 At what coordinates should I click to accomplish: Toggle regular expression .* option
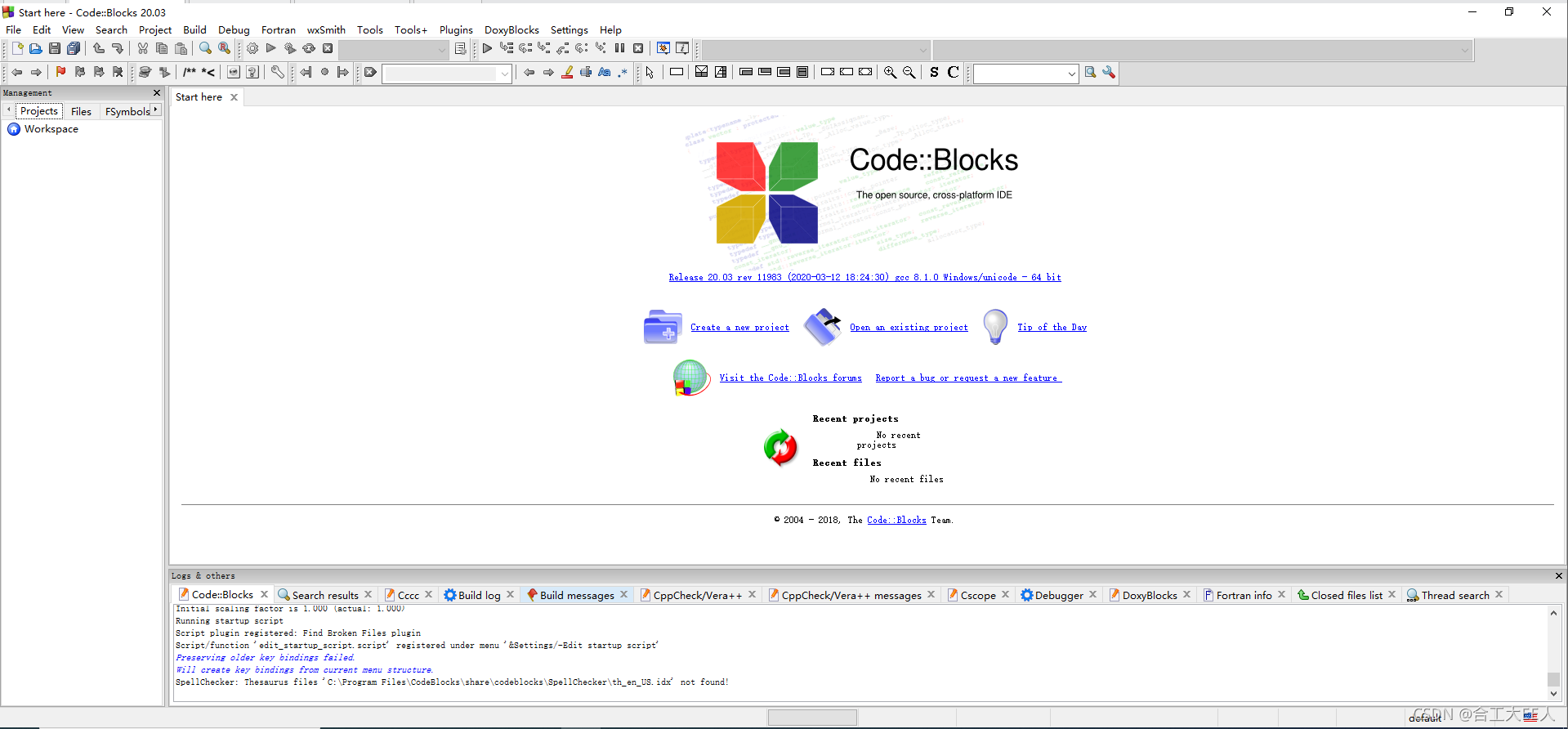pyautogui.click(x=623, y=73)
